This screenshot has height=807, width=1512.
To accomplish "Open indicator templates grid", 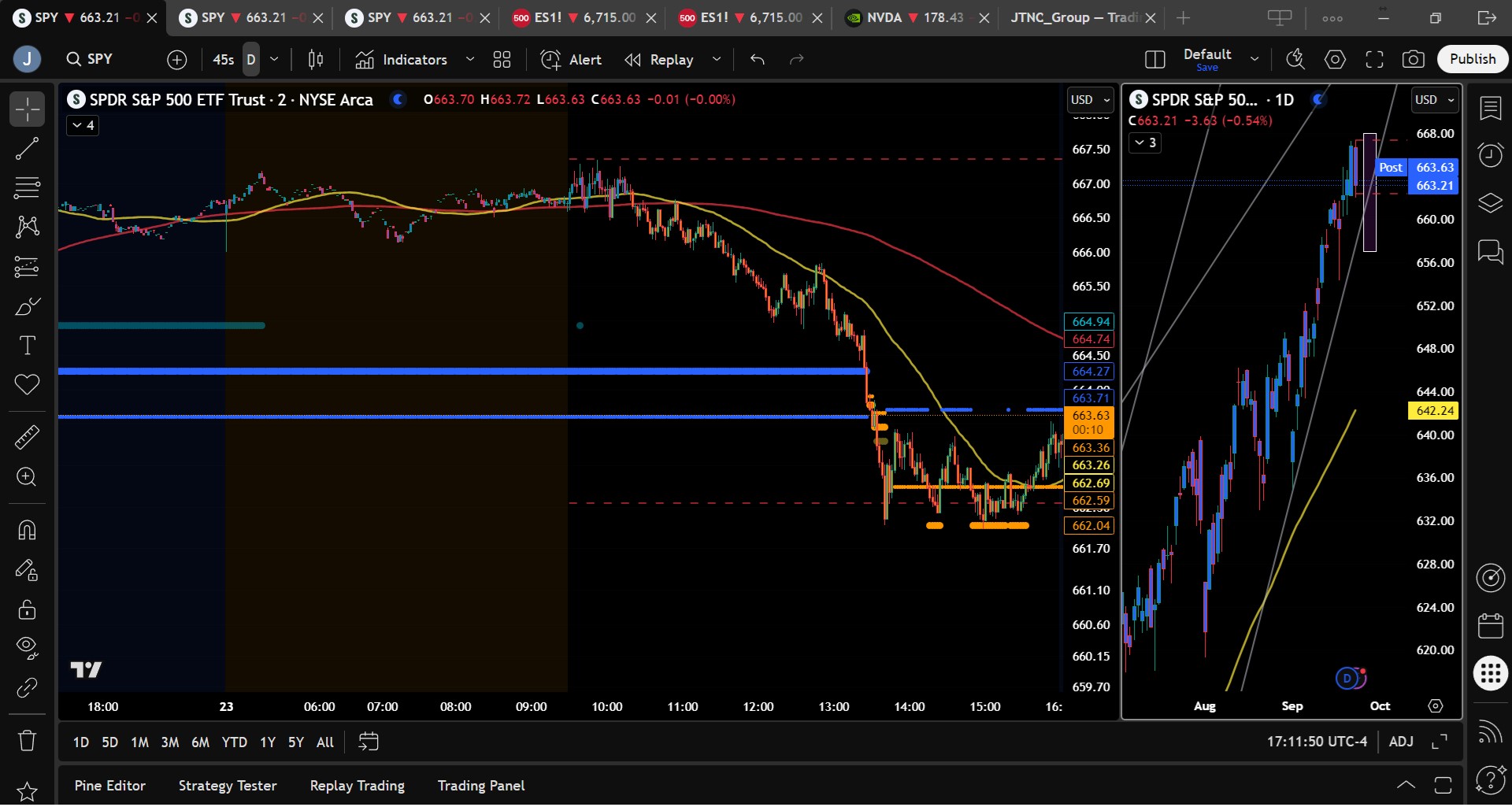I will [502, 59].
